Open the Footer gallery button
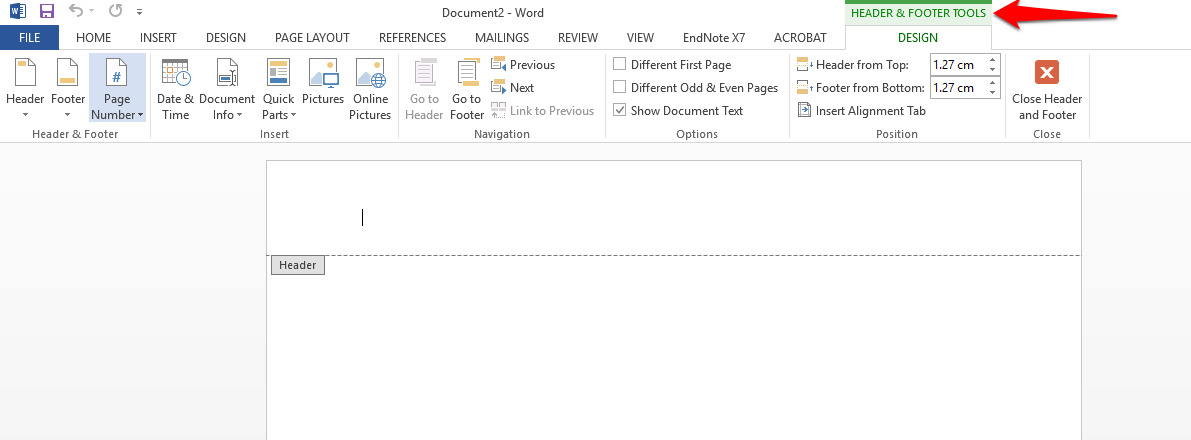The height and width of the screenshot is (440, 1191). 68,88
